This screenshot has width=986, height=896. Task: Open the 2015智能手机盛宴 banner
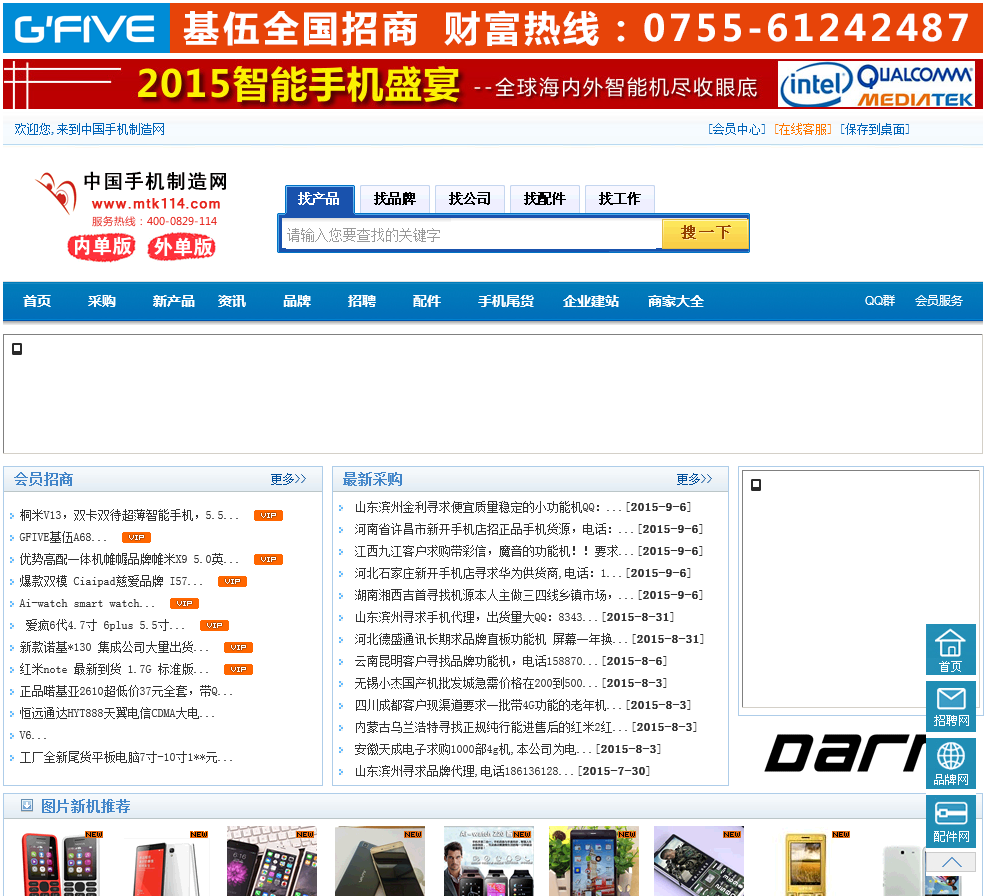point(493,84)
